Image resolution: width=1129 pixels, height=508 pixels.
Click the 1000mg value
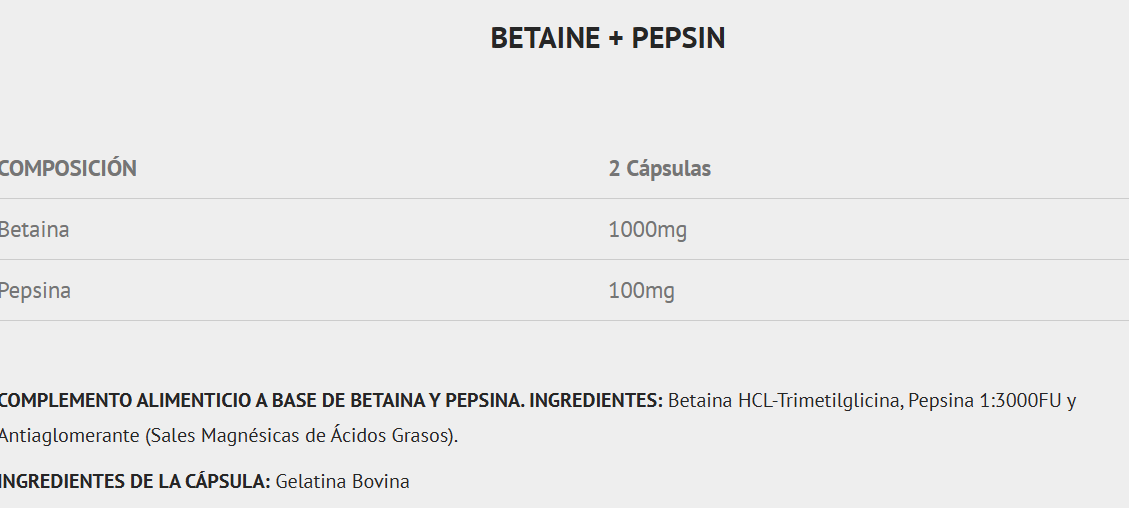pyautogui.click(x=647, y=230)
